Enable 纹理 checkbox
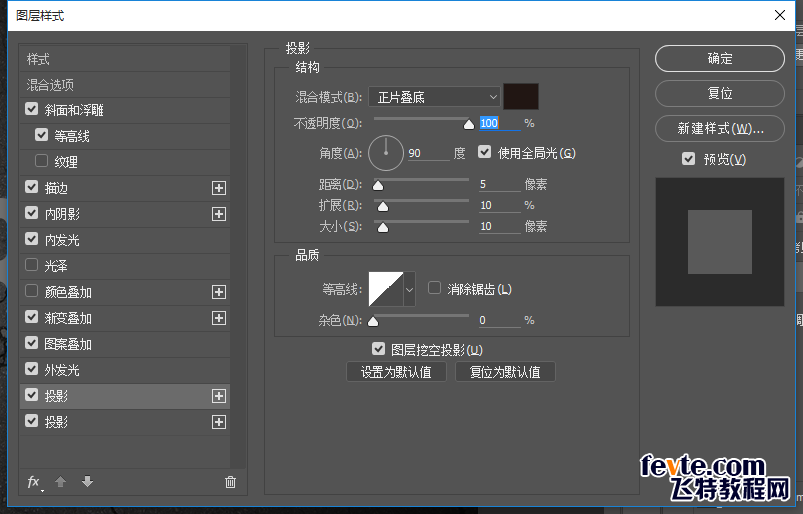The width and height of the screenshot is (803, 514). [x=41, y=161]
